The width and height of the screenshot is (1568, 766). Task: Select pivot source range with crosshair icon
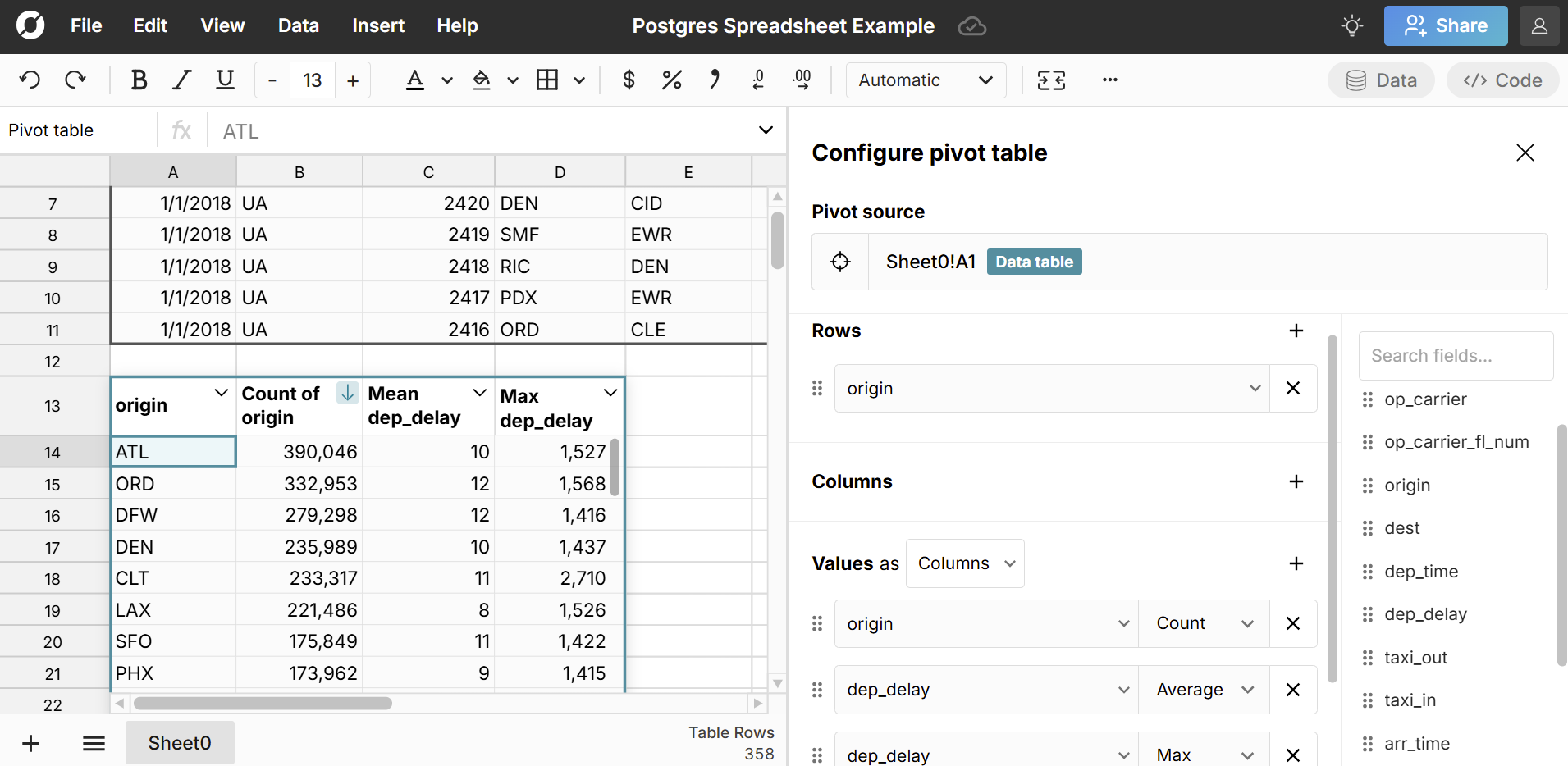840,262
